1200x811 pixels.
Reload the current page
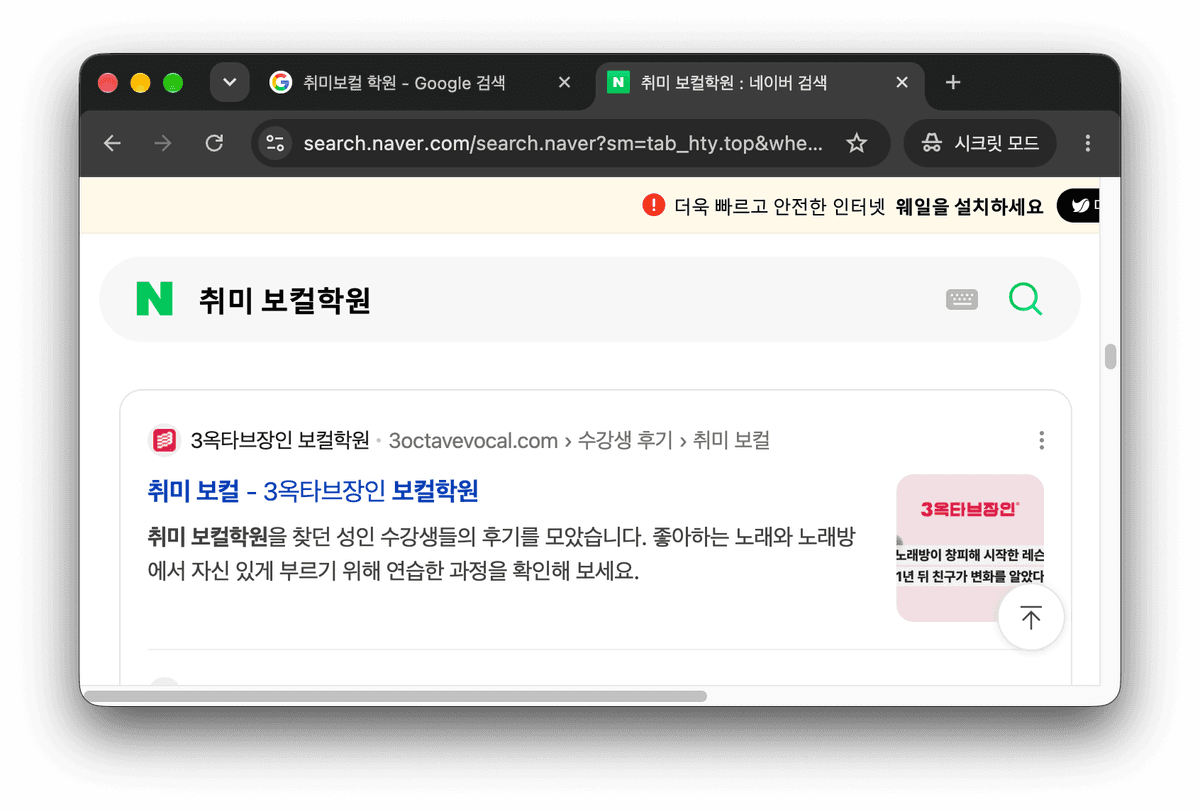pyautogui.click(x=214, y=143)
